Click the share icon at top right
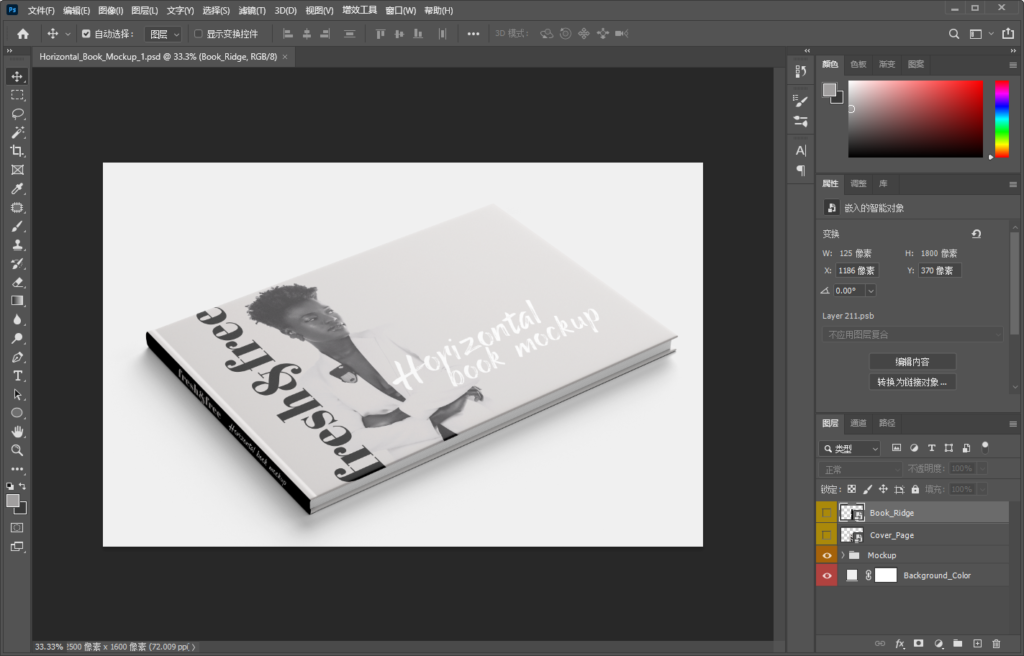 pyautogui.click(x=1008, y=34)
